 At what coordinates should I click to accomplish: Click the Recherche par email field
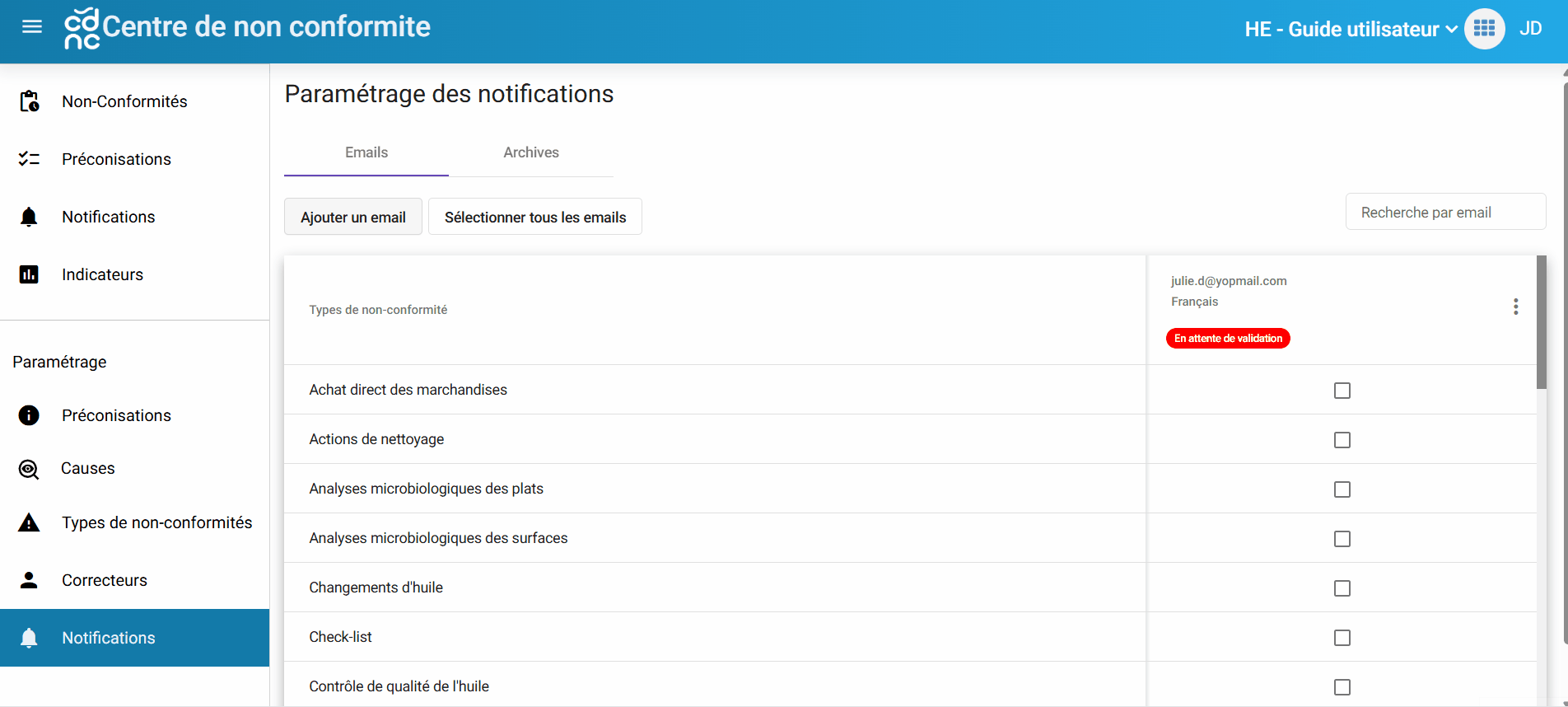pyautogui.click(x=1445, y=212)
